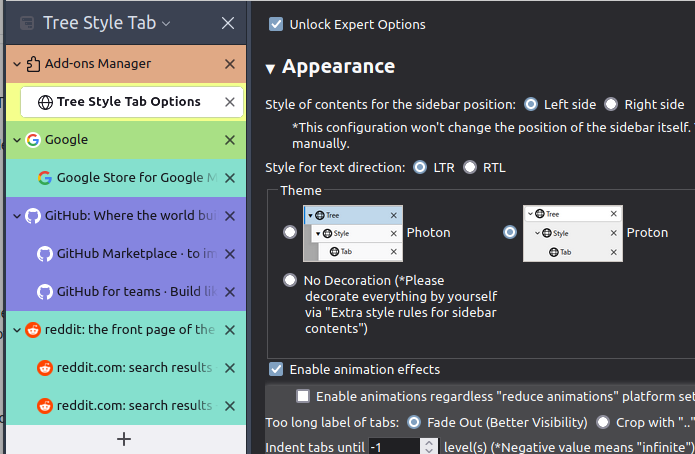
Task: Click the new tab plus button
Action: pyautogui.click(x=124, y=439)
